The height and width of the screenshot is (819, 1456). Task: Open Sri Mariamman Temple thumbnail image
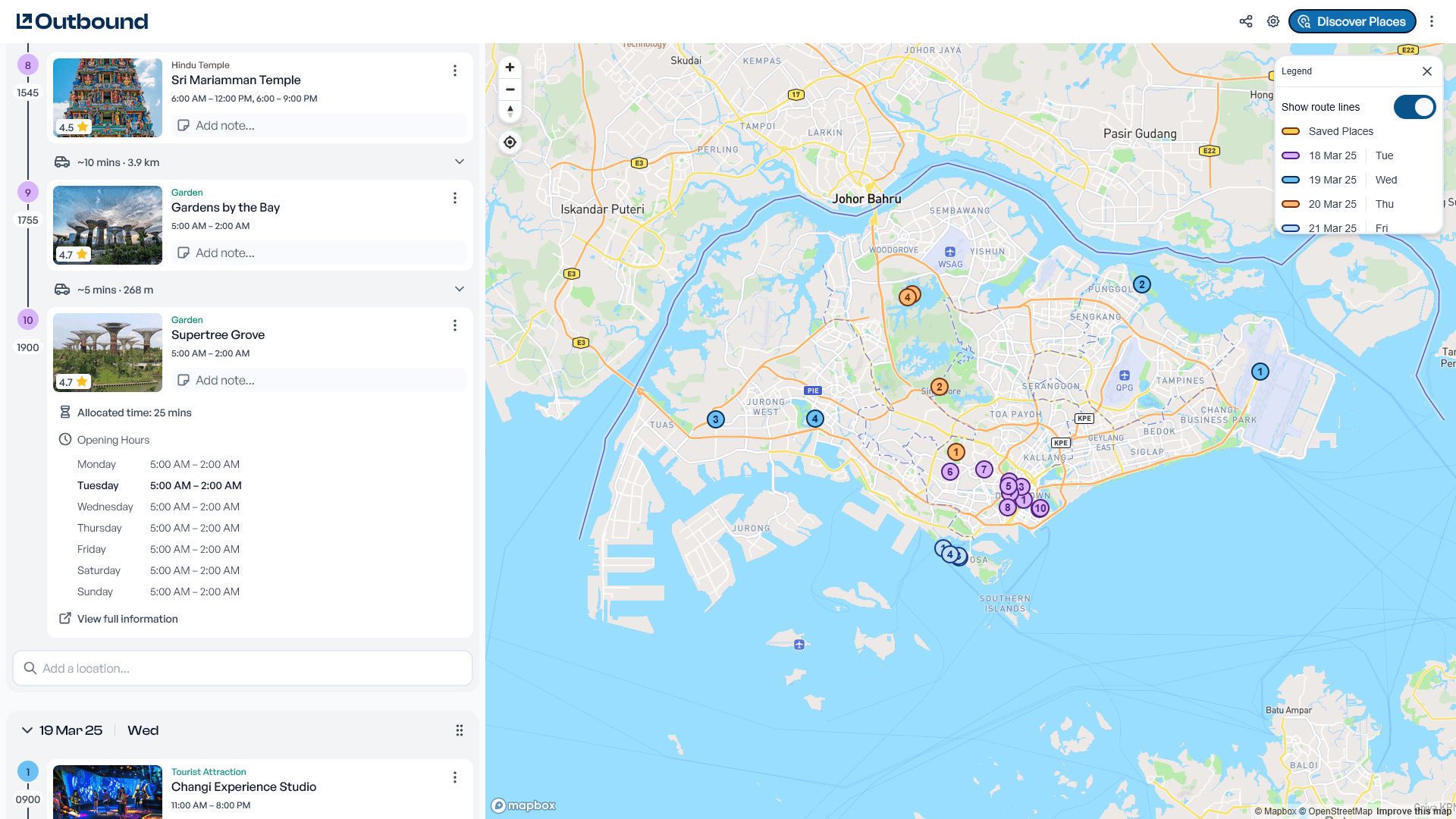point(108,98)
